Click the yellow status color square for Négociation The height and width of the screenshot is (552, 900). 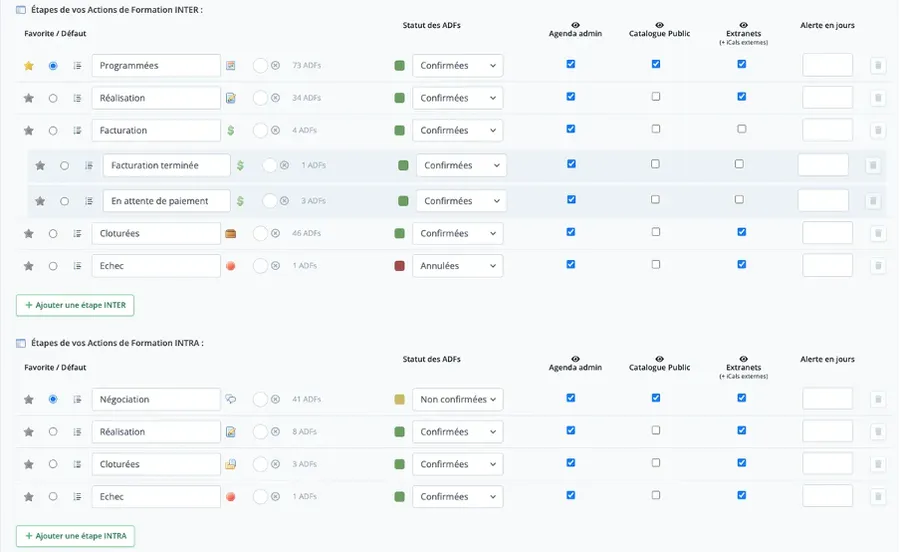tap(400, 400)
